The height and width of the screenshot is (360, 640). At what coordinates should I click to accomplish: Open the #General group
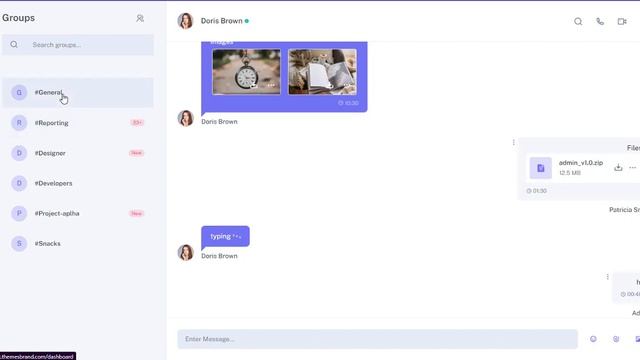pyautogui.click(x=78, y=93)
